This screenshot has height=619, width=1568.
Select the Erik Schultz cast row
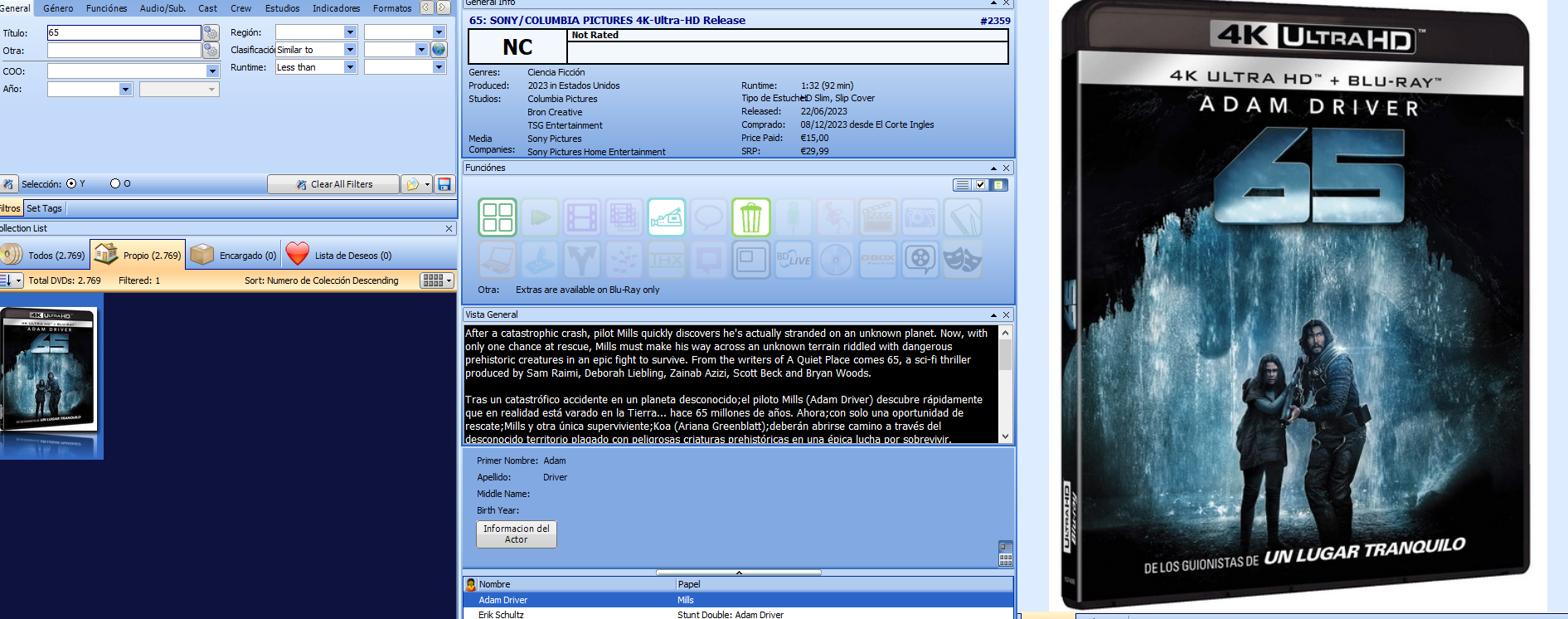(738, 615)
